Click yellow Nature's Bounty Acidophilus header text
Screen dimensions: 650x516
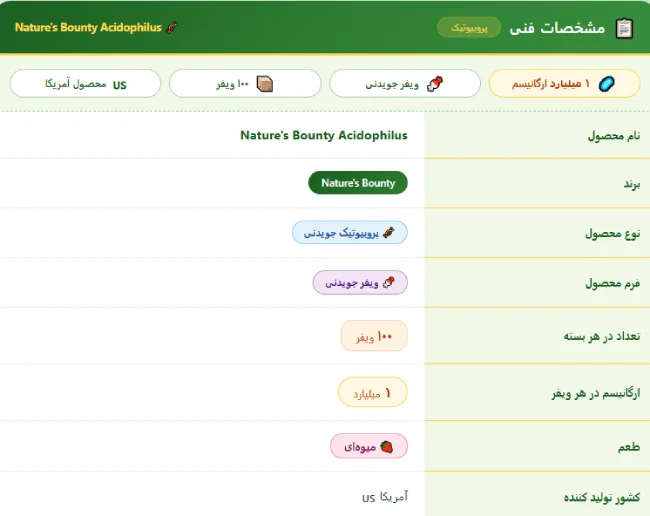coord(88,27)
